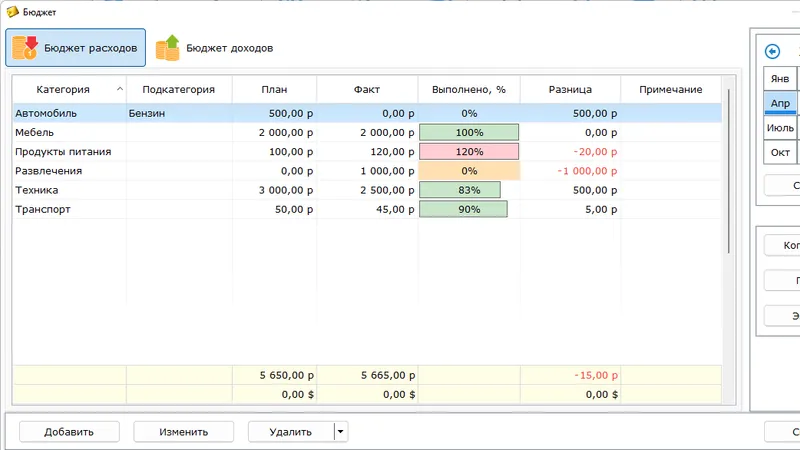Pick the Окт month cell
Screen dimensions: 800x450
click(x=780, y=153)
